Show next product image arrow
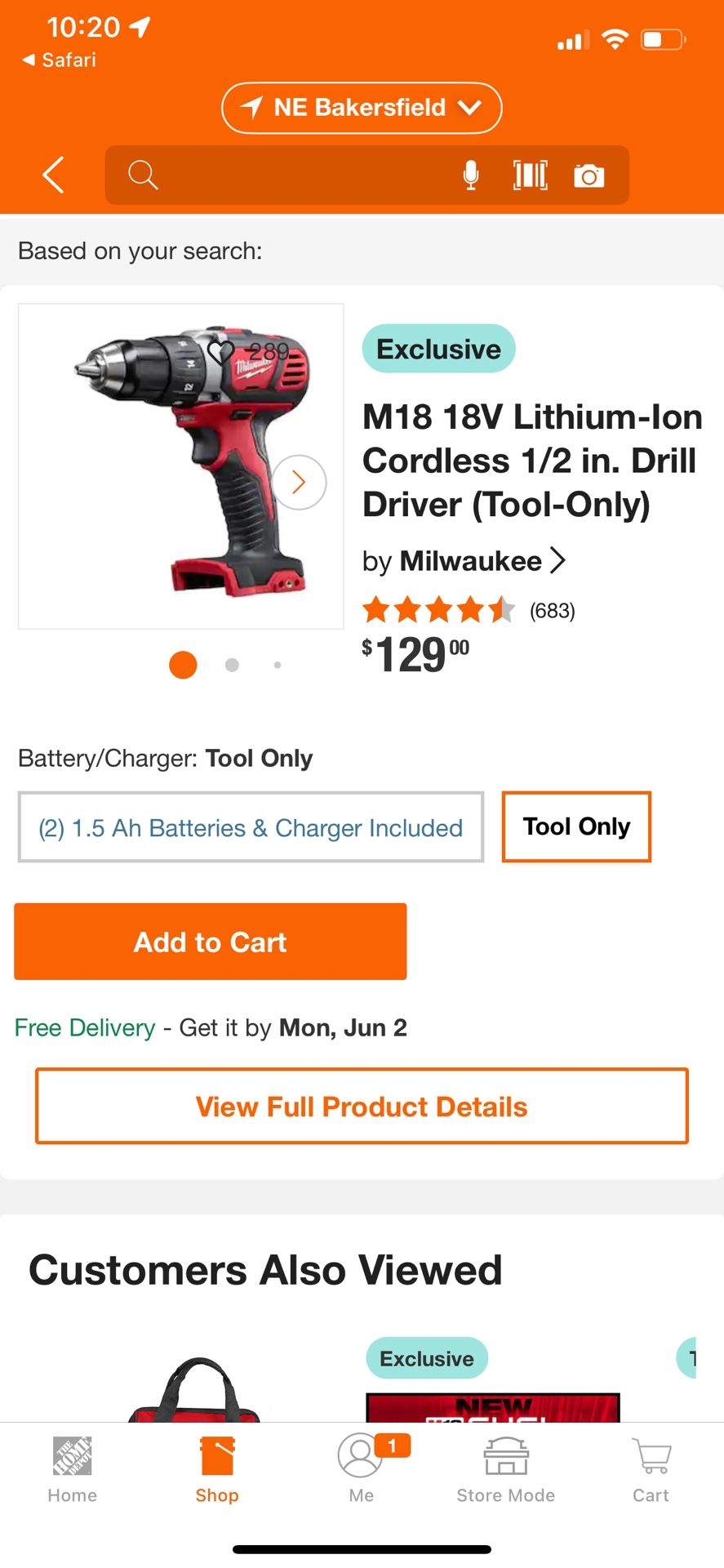Viewport: 724px width, 1568px height. tap(299, 483)
